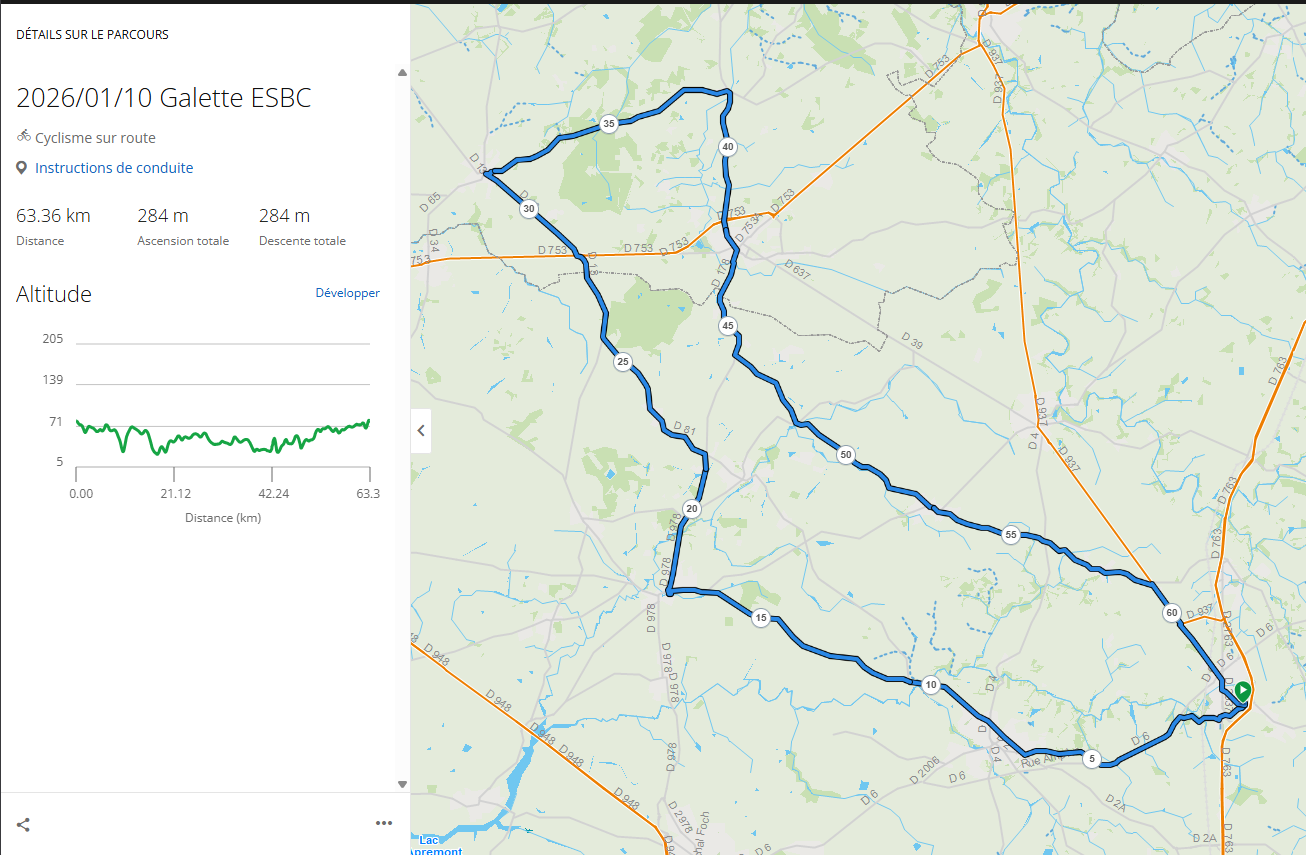This screenshot has width=1306, height=855.
Task: Expand the altitude chart with Développer
Action: pyautogui.click(x=347, y=293)
